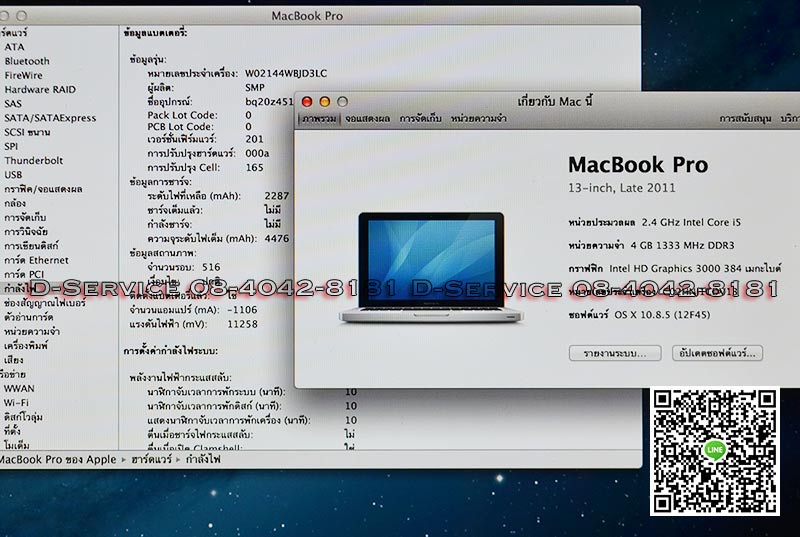Open การสนับสนุน tab
This screenshot has width=800, height=537.
(x=745, y=119)
